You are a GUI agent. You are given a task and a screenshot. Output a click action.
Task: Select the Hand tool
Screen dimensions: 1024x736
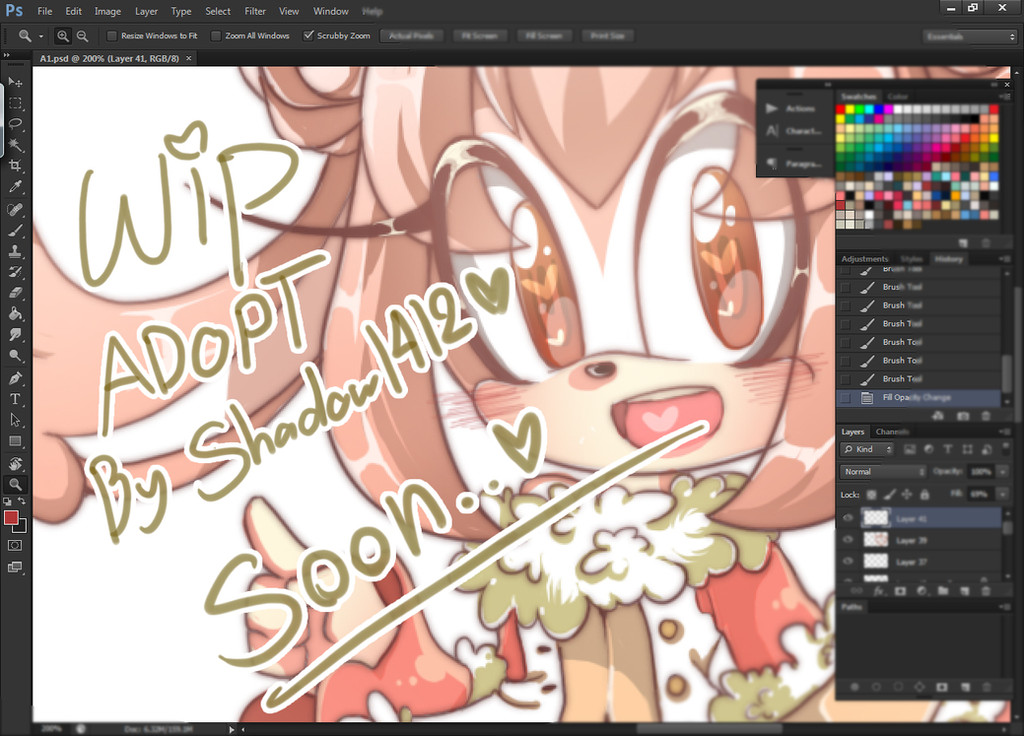pyautogui.click(x=15, y=464)
